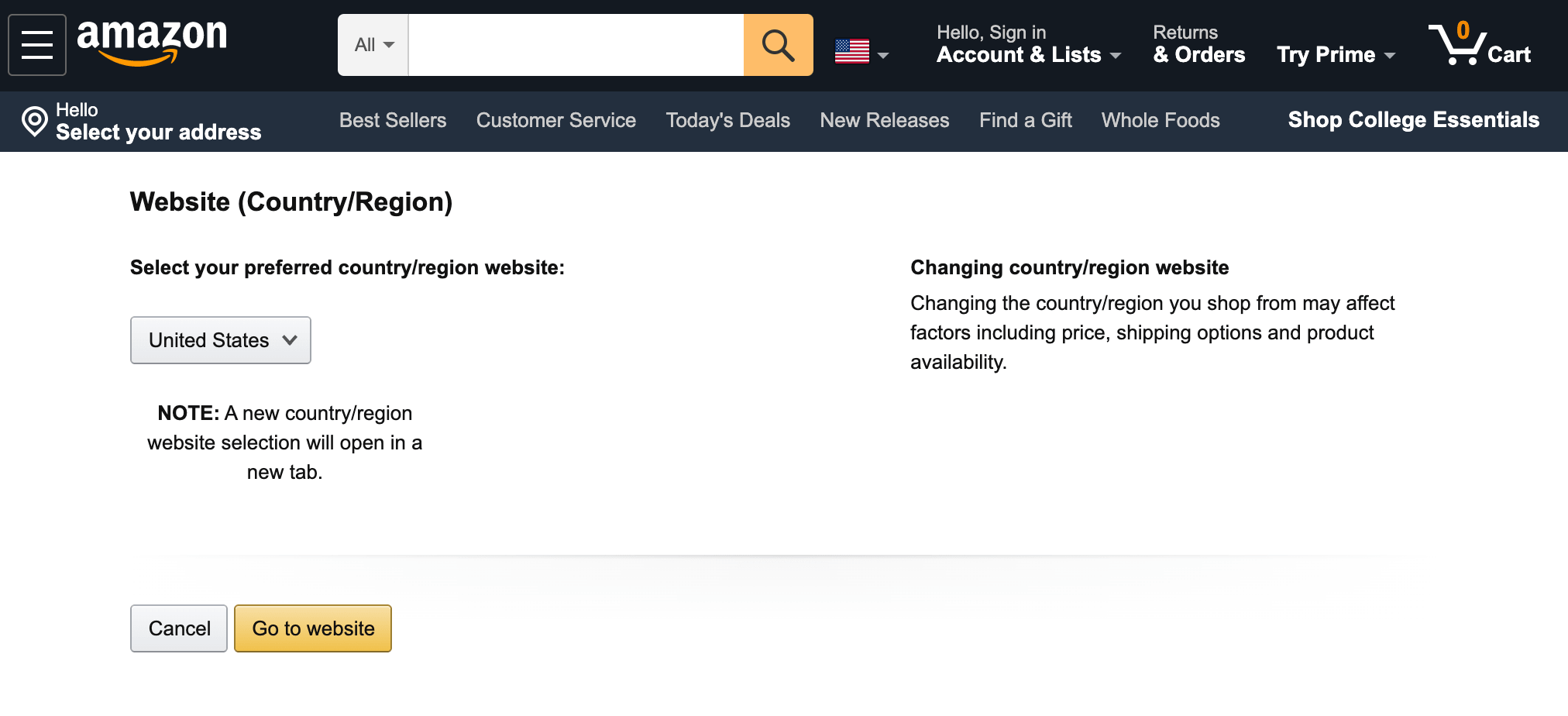
Task: Click inside the search input field
Action: pos(573,44)
